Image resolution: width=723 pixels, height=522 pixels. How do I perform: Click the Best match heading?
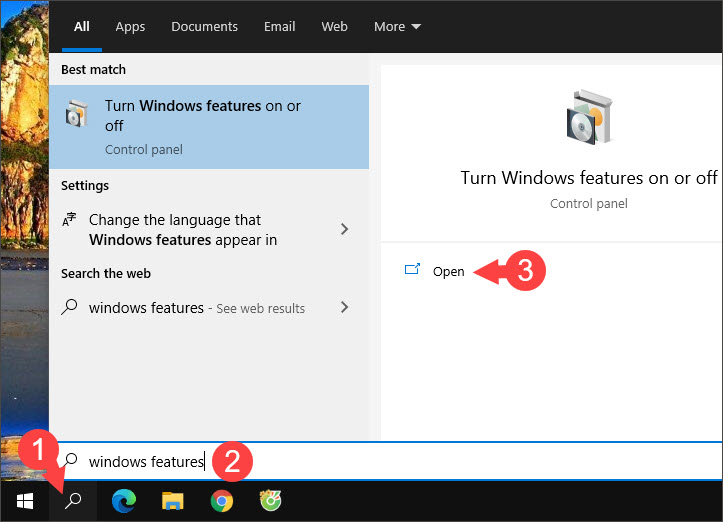pos(93,69)
